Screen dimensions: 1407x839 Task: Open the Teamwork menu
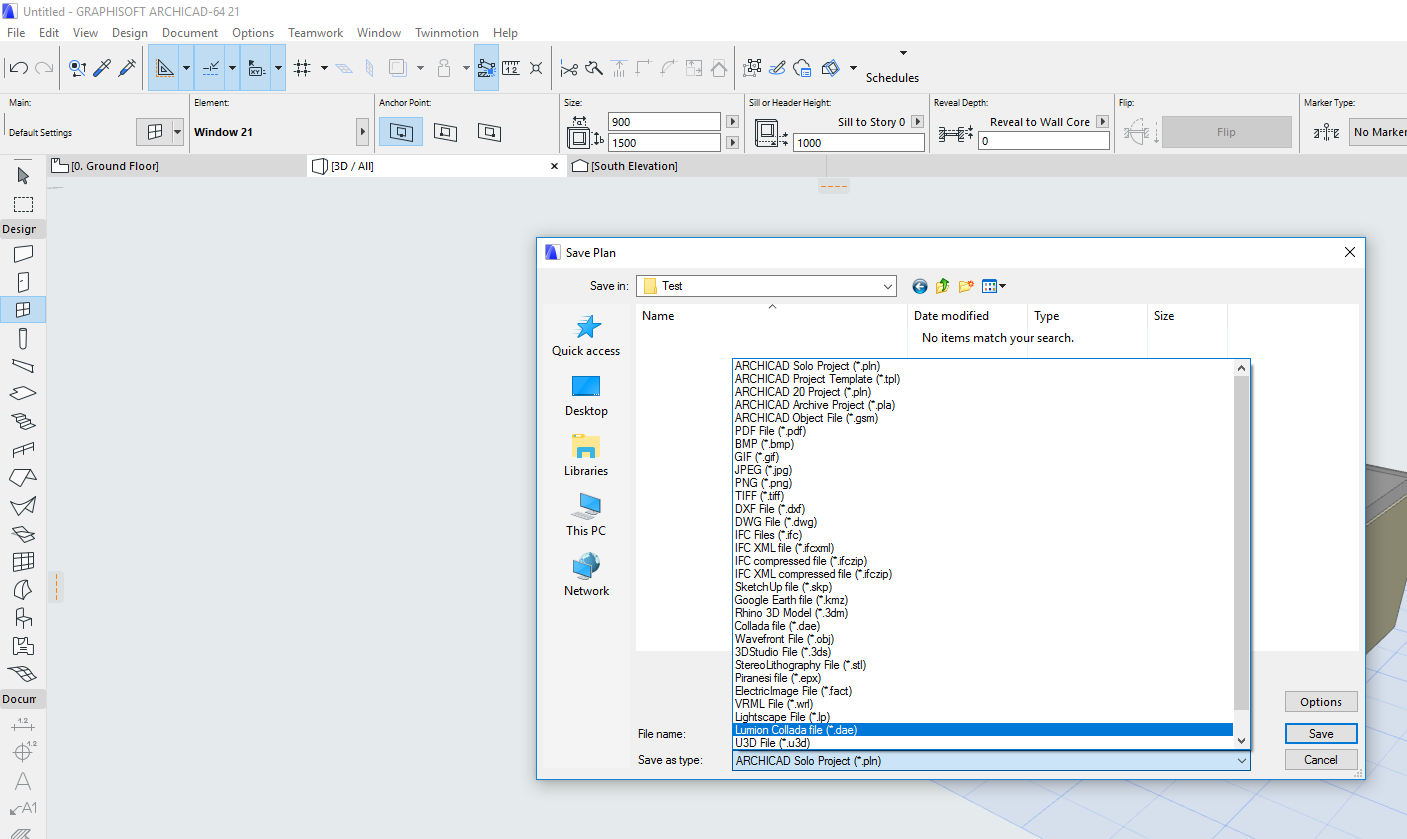[x=315, y=33]
